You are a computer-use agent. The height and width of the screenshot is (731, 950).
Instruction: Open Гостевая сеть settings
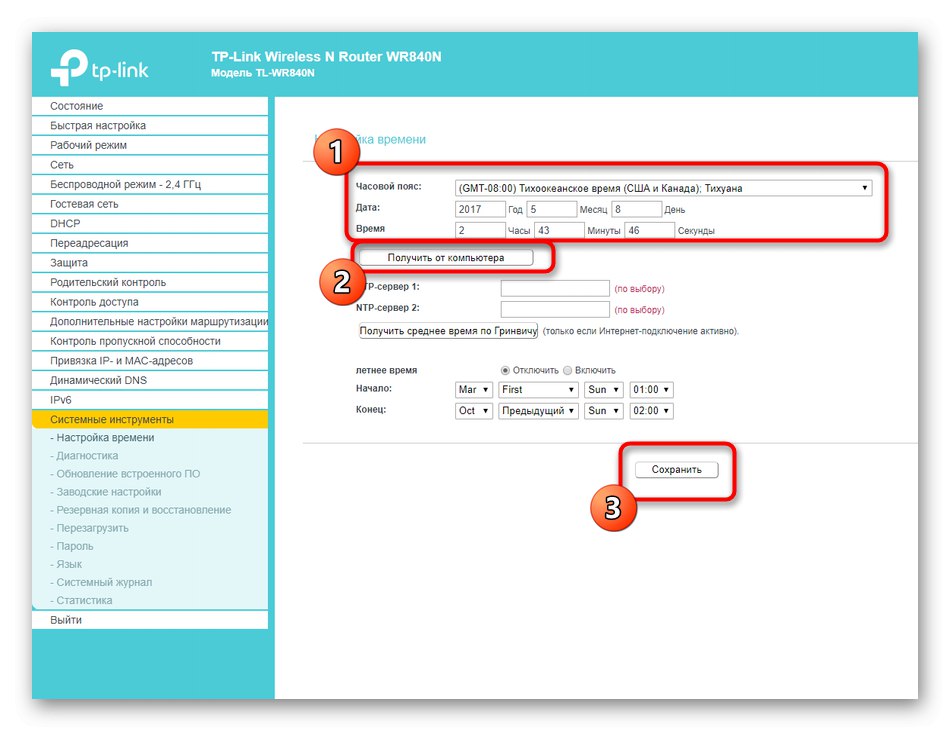coord(150,204)
